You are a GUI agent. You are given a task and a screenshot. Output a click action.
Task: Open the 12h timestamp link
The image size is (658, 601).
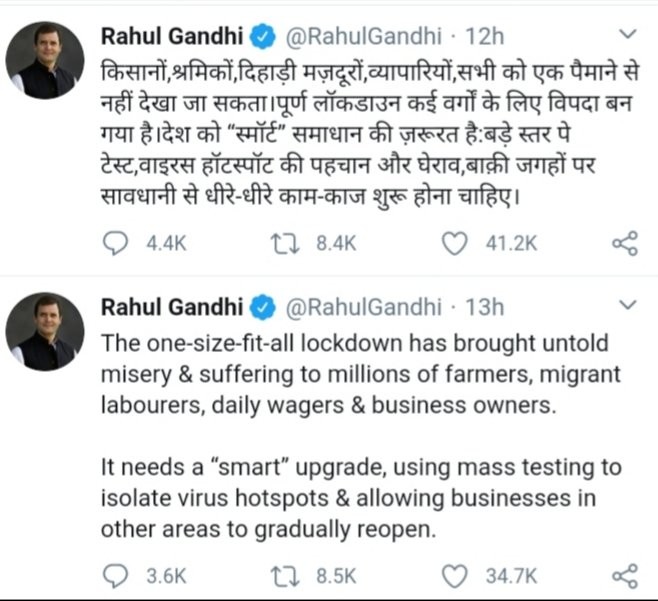tap(485, 37)
